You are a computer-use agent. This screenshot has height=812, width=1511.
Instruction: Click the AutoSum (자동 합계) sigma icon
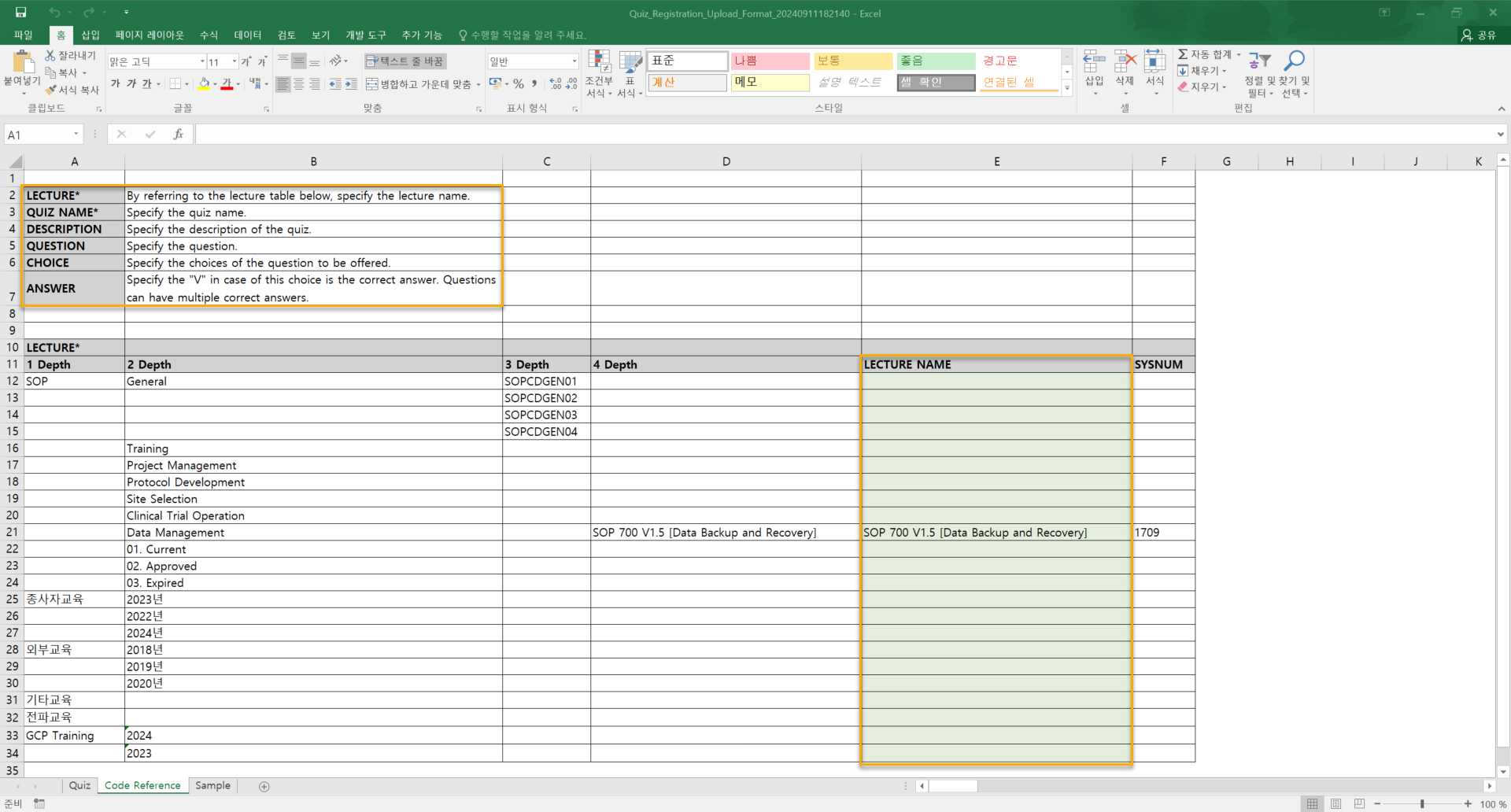pyautogui.click(x=1183, y=54)
